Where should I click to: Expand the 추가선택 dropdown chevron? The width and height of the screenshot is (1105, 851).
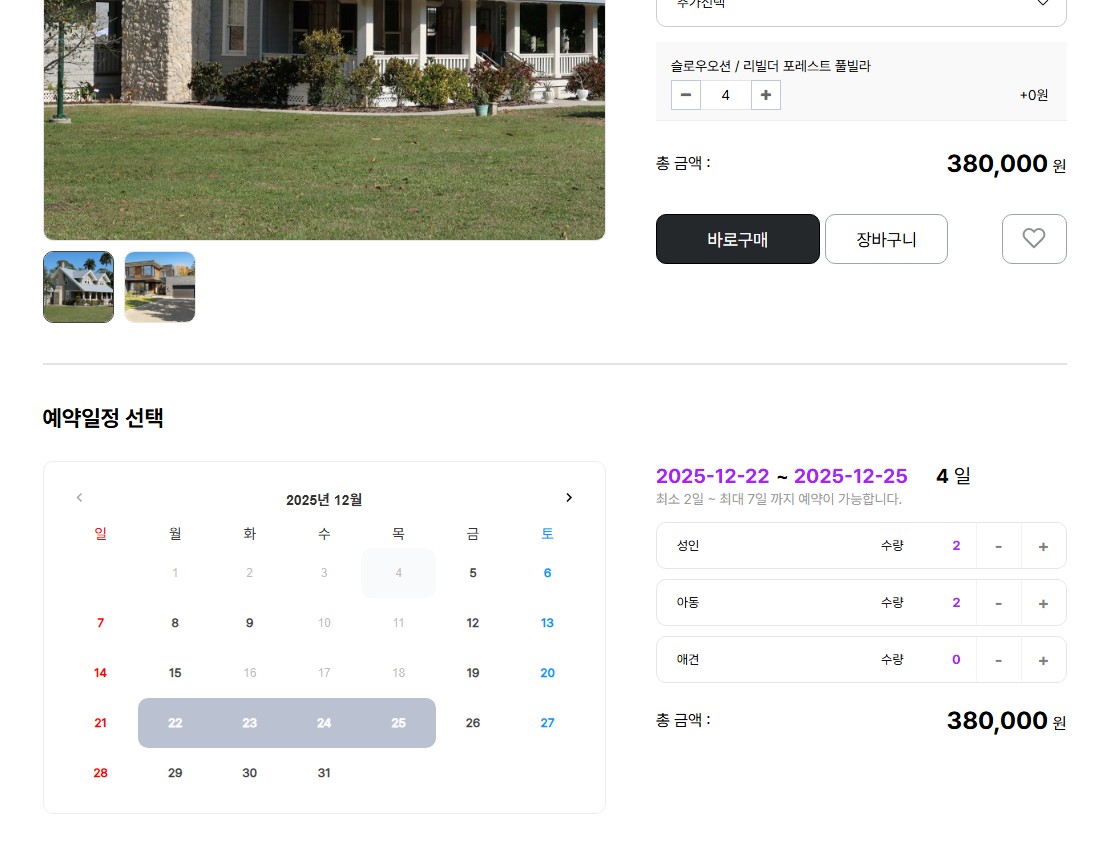click(x=1043, y=3)
